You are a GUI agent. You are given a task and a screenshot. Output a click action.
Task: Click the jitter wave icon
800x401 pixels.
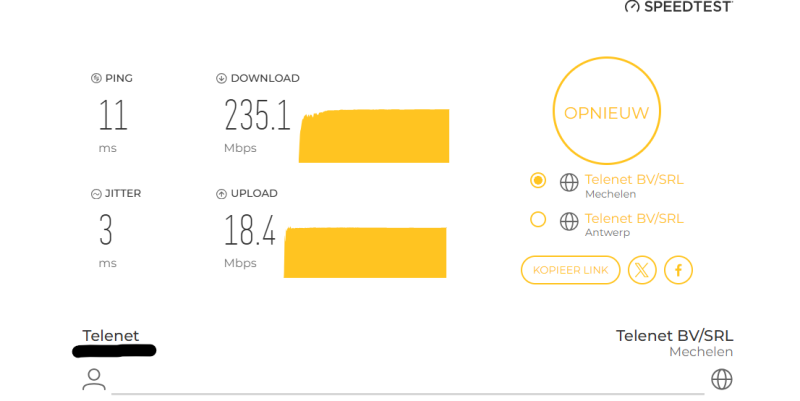(x=96, y=194)
